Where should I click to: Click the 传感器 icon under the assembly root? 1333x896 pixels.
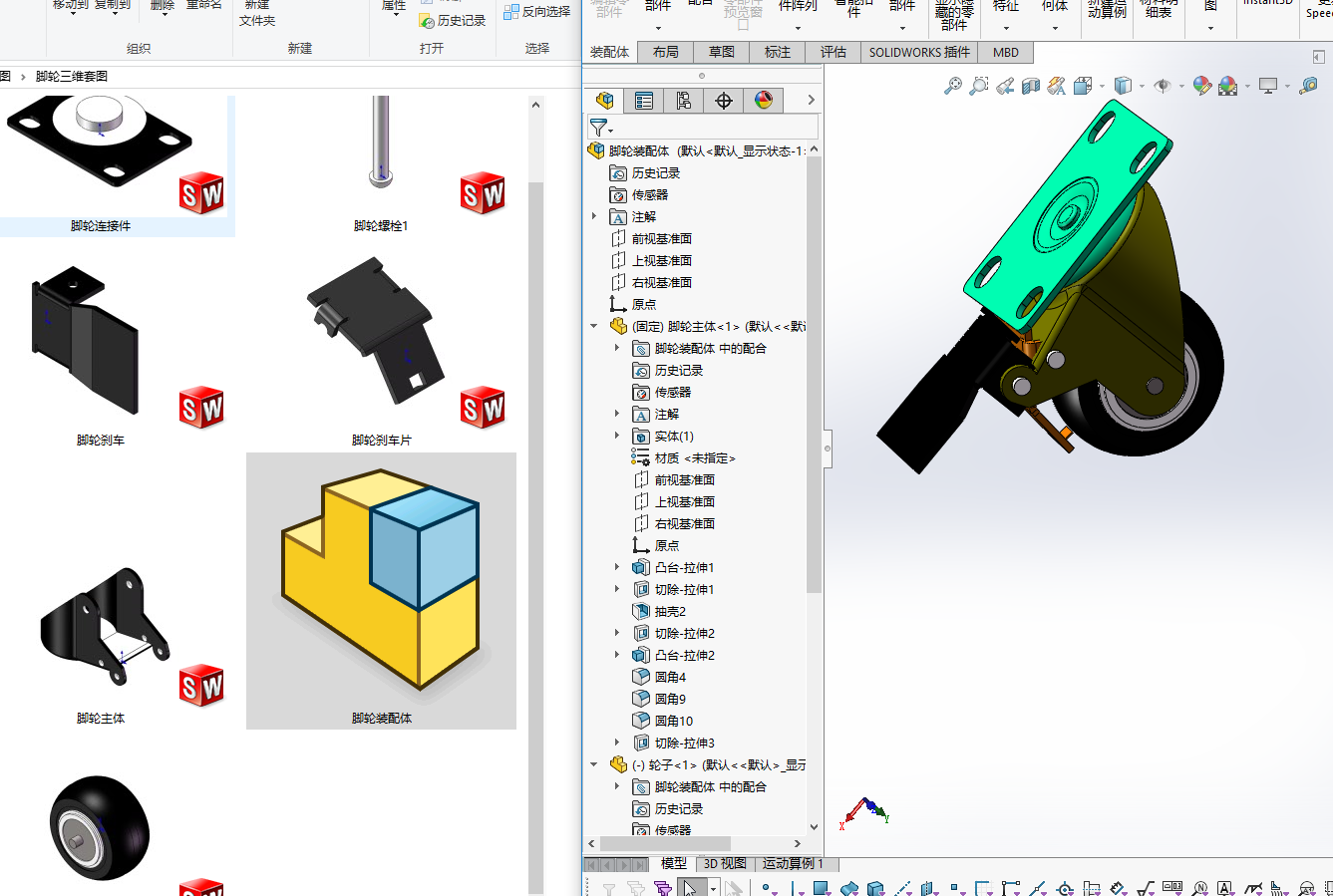[618, 195]
